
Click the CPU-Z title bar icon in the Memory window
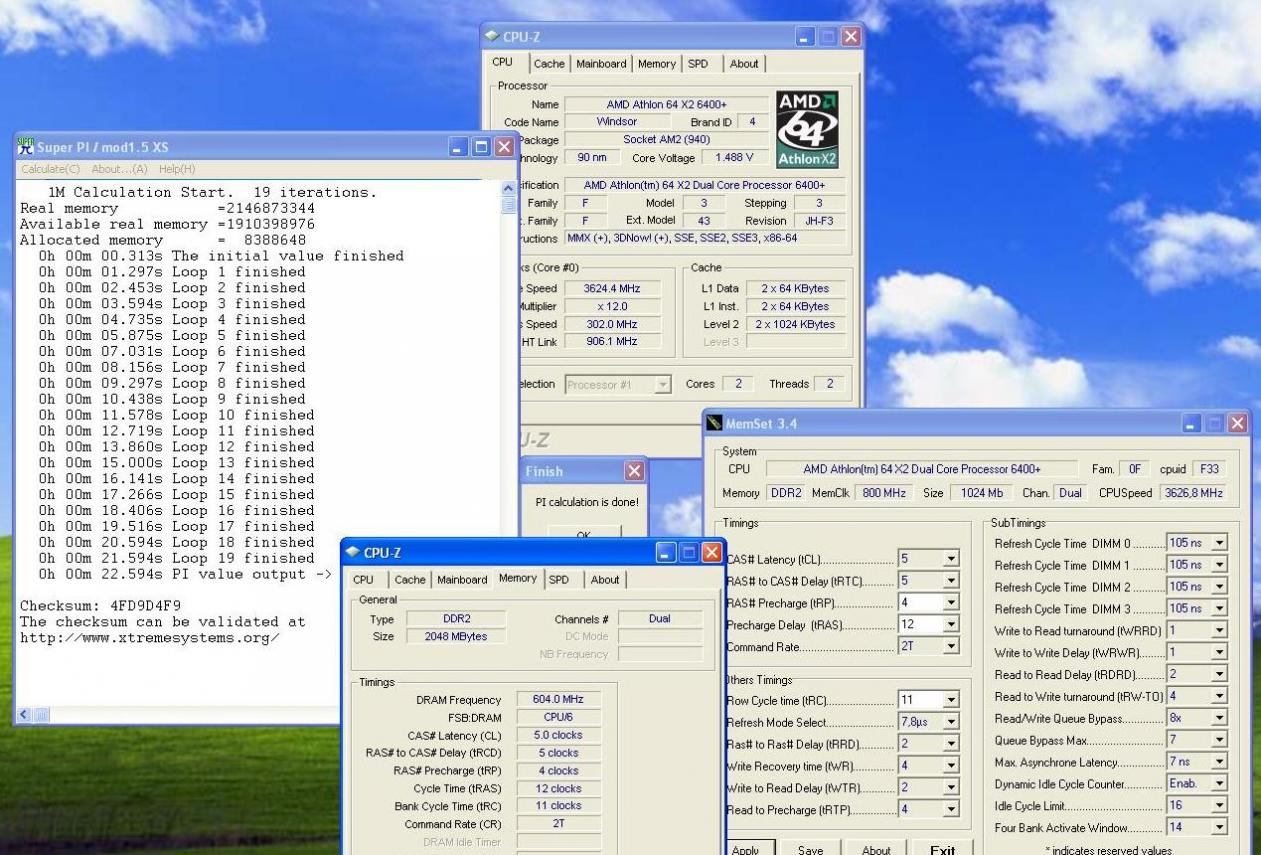click(352, 552)
